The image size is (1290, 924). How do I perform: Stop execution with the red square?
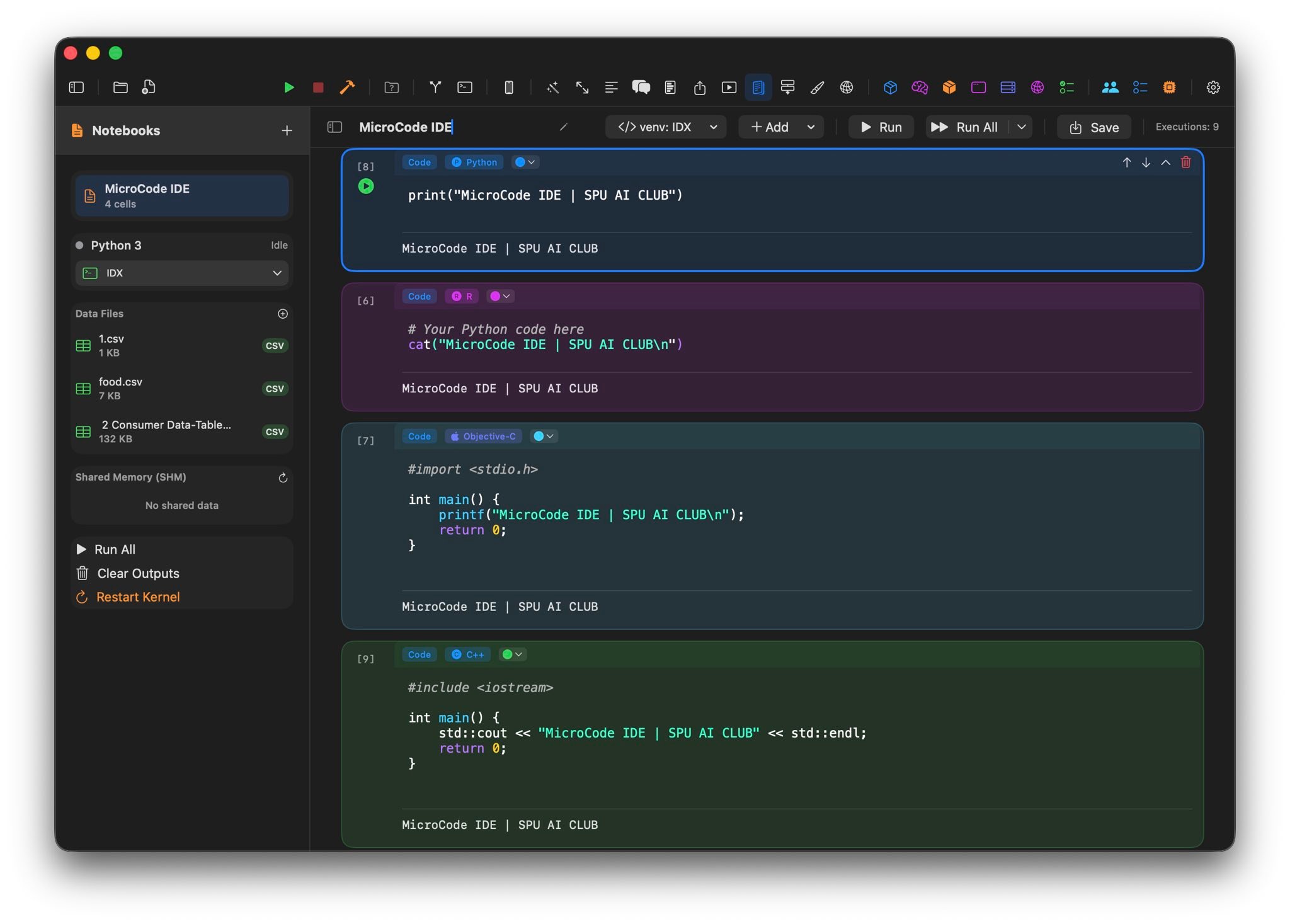(x=318, y=87)
